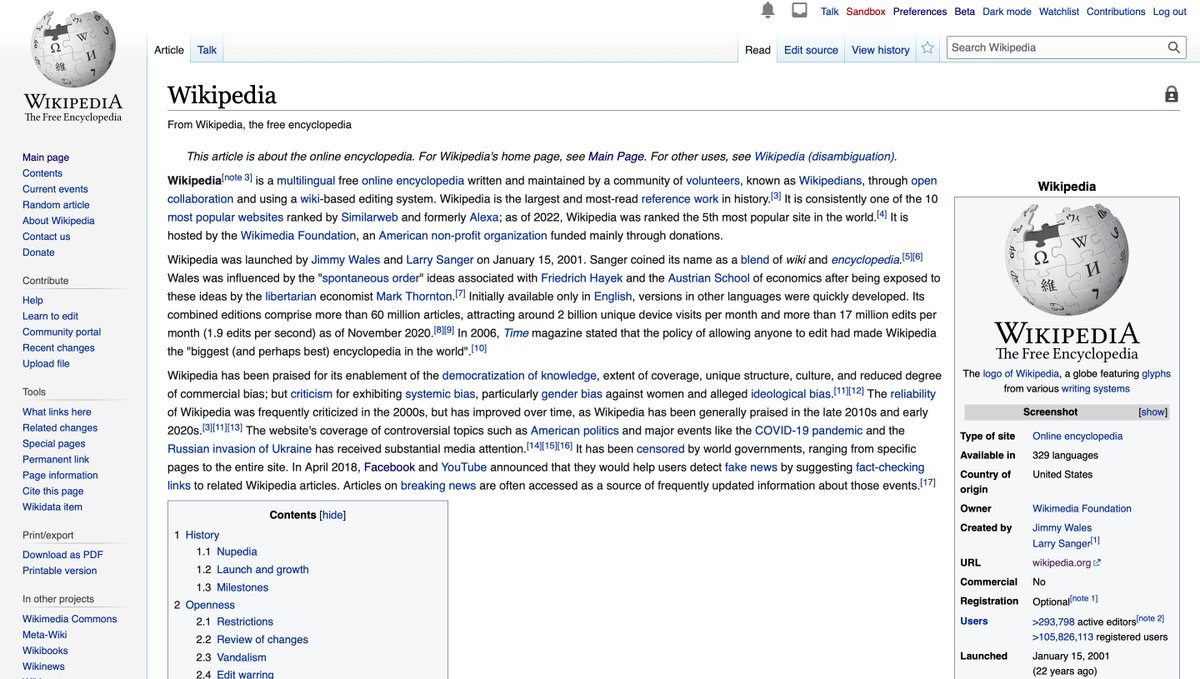Image resolution: width=1200 pixels, height=679 pixels.
Task: Click the search magnifying glass icon
Action: click(x=1174, y=47)
